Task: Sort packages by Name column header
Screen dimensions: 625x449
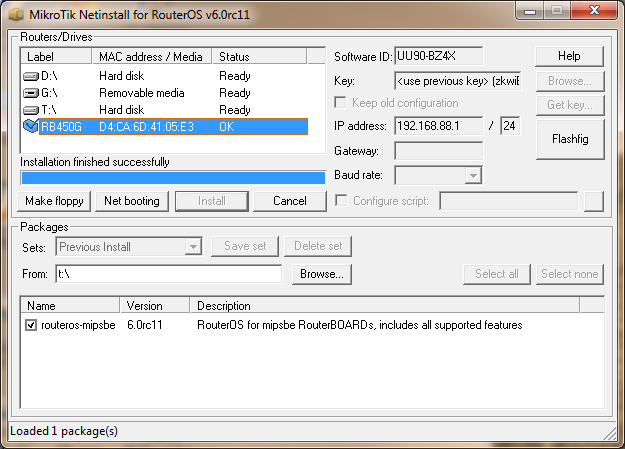Action: pyautogui.click(x=70, y=305)
